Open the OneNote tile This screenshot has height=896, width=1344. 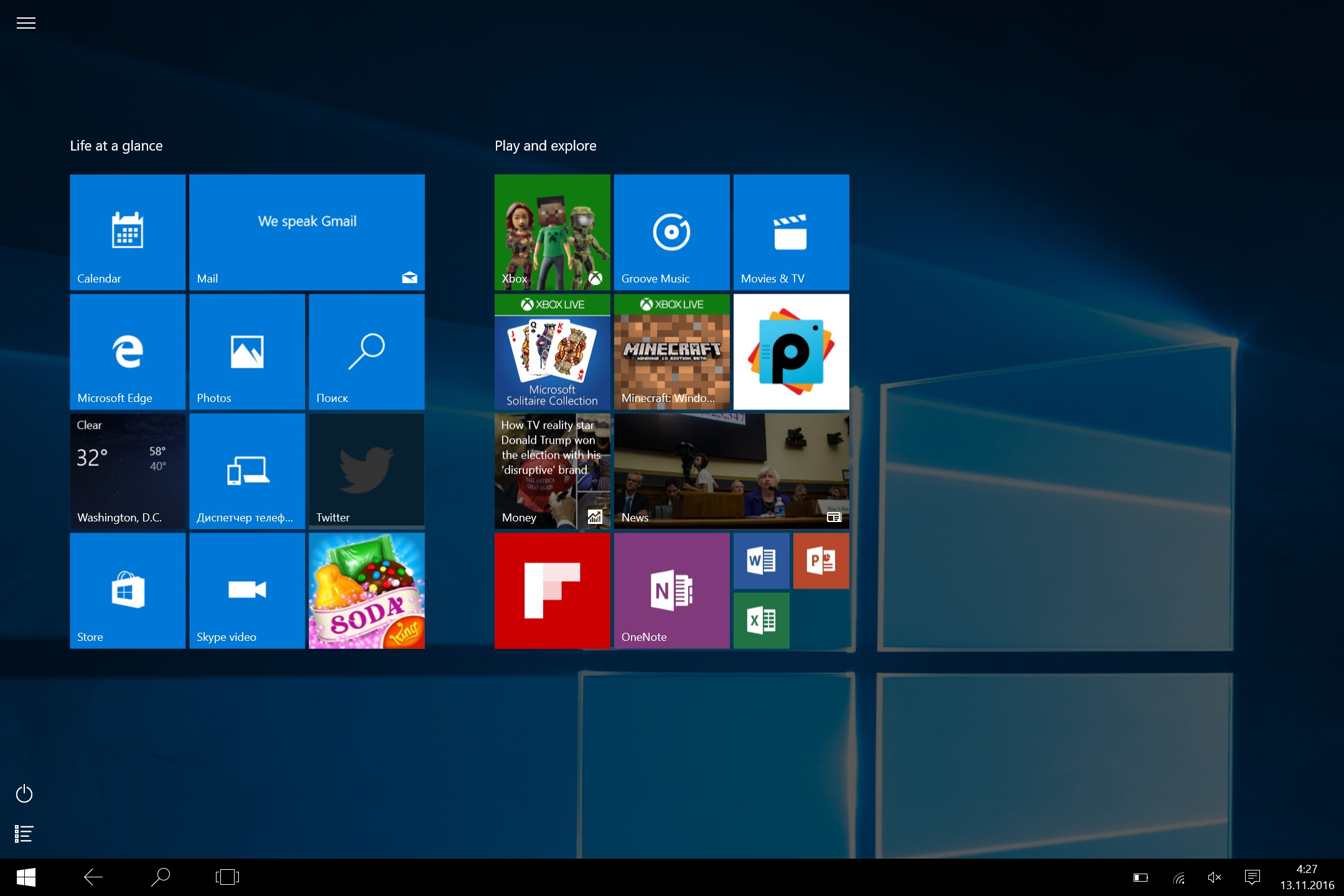[x=672, y=590]
